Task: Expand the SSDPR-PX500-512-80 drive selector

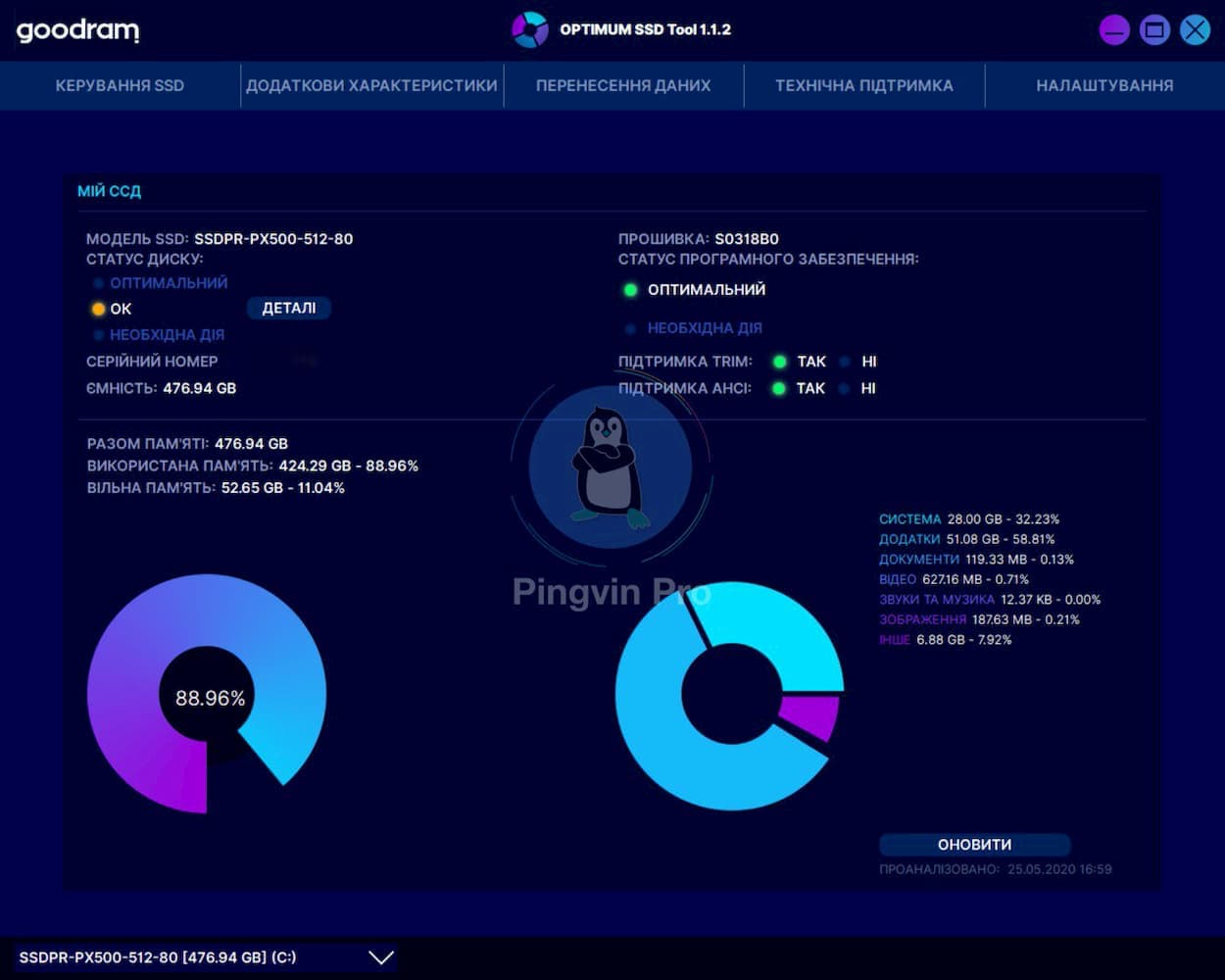Action: (x=206, y=957)
